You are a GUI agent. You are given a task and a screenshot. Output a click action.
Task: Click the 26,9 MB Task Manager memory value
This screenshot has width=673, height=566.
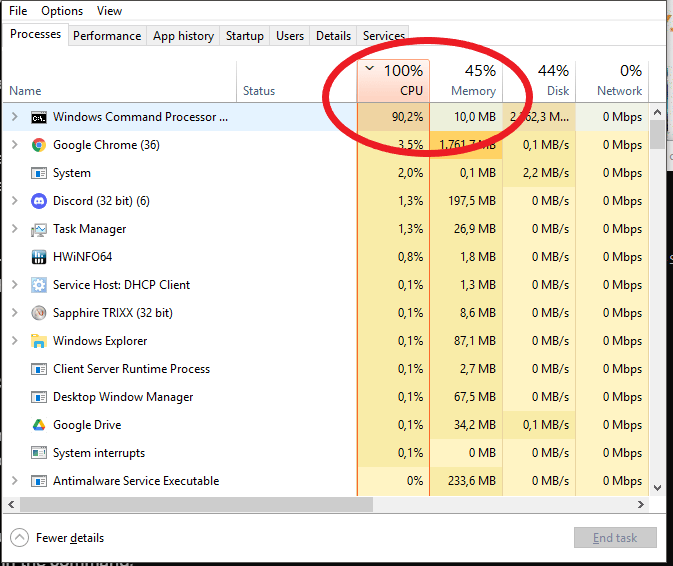click(x=475, y=229)
